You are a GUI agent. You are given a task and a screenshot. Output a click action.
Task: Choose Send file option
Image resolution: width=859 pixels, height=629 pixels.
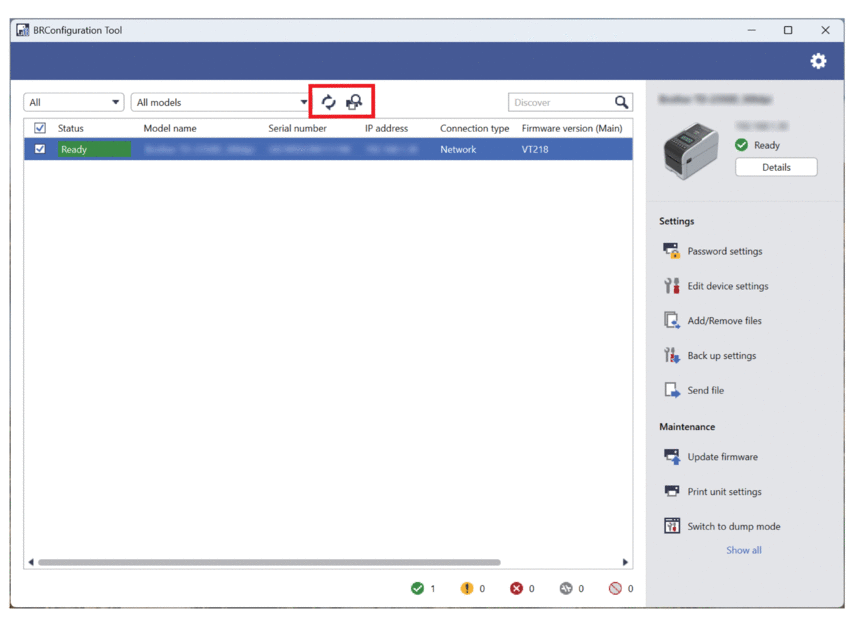pyautogui.click(x=705, y=391)
